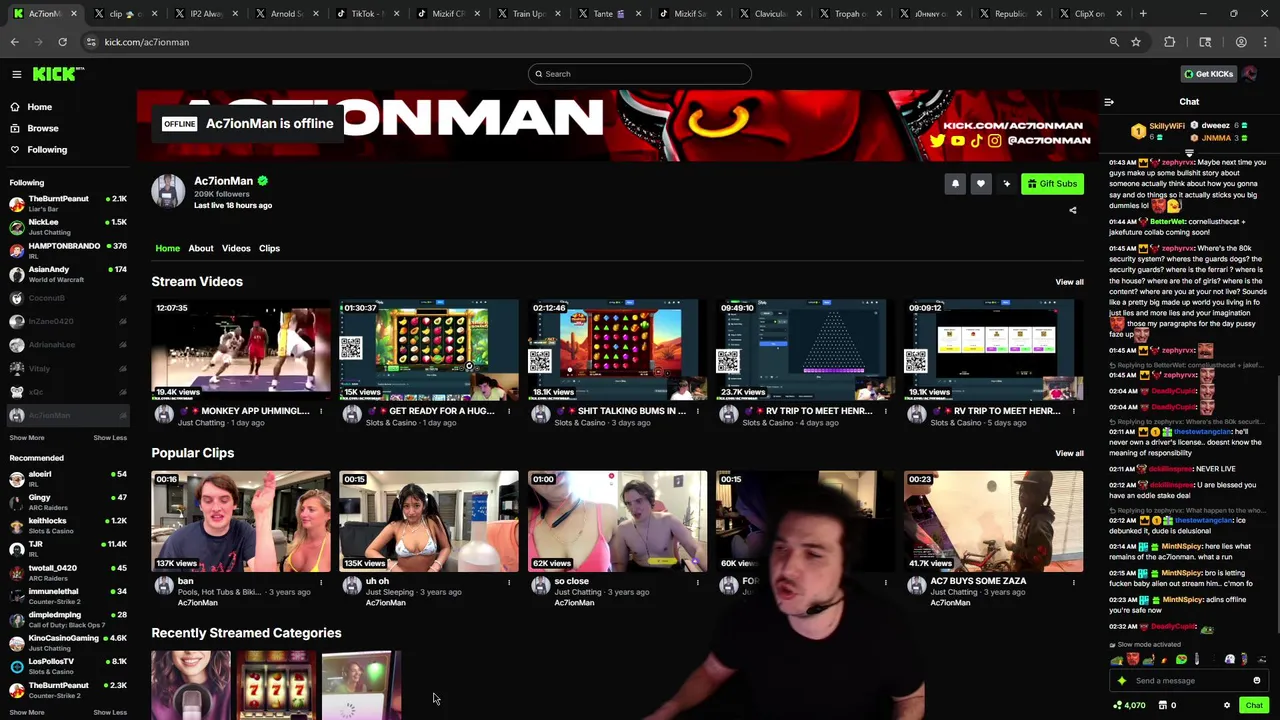Click View all for Stream Videos

click(x=1069, y=282)
